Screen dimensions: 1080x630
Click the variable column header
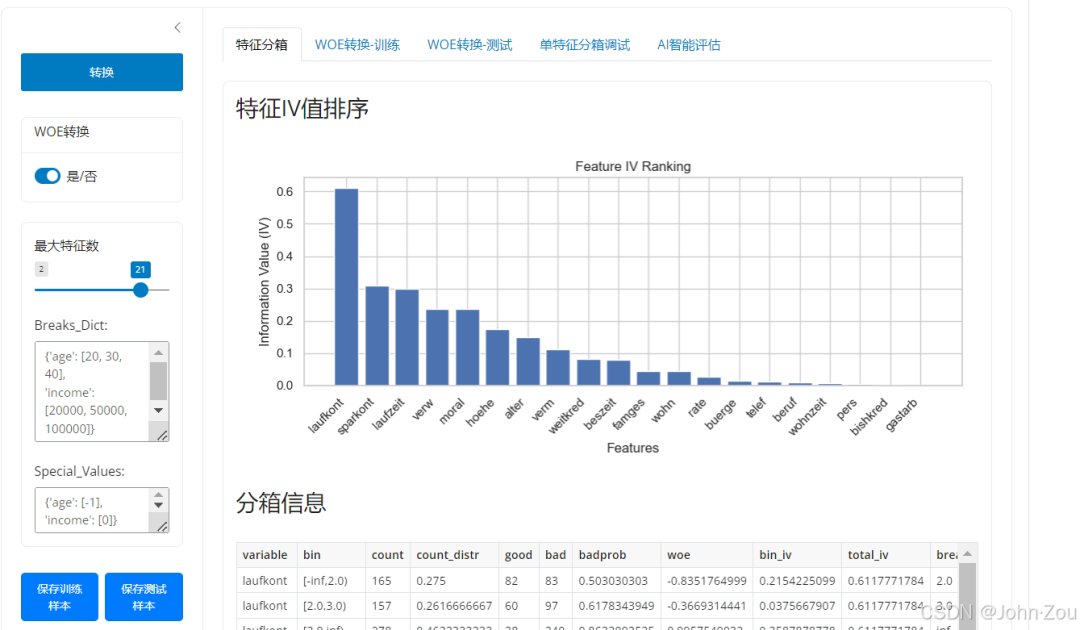267,555
